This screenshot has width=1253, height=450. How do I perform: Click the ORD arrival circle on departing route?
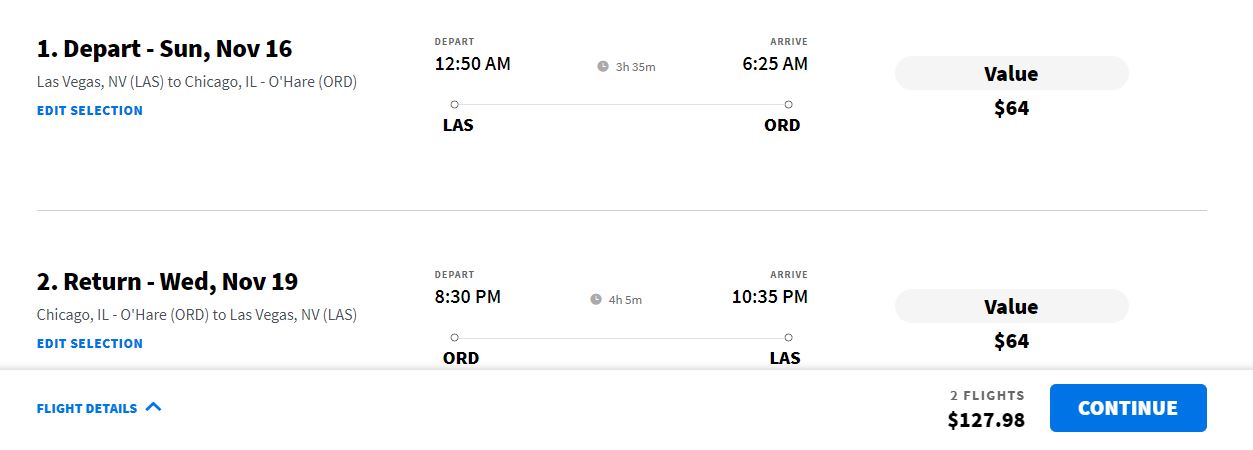click(x=788, y=104)
